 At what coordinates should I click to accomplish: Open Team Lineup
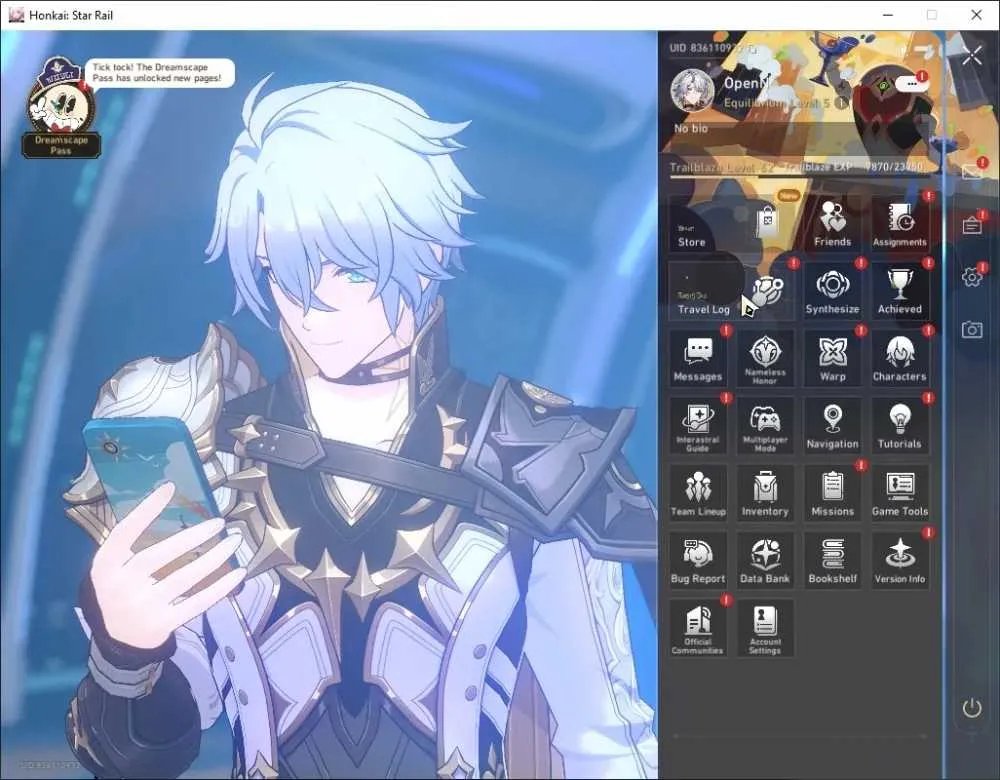coord(698,494)
